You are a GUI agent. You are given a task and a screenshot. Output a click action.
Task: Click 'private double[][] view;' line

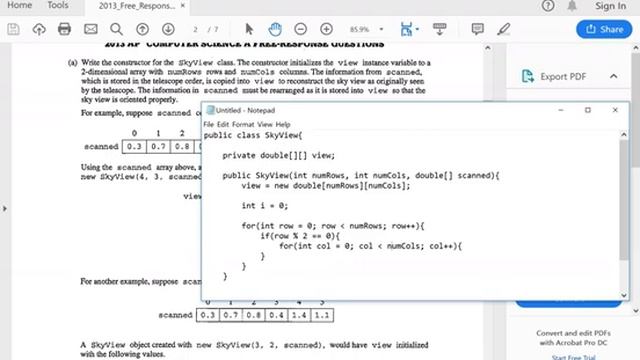click(x=278, y=156)
